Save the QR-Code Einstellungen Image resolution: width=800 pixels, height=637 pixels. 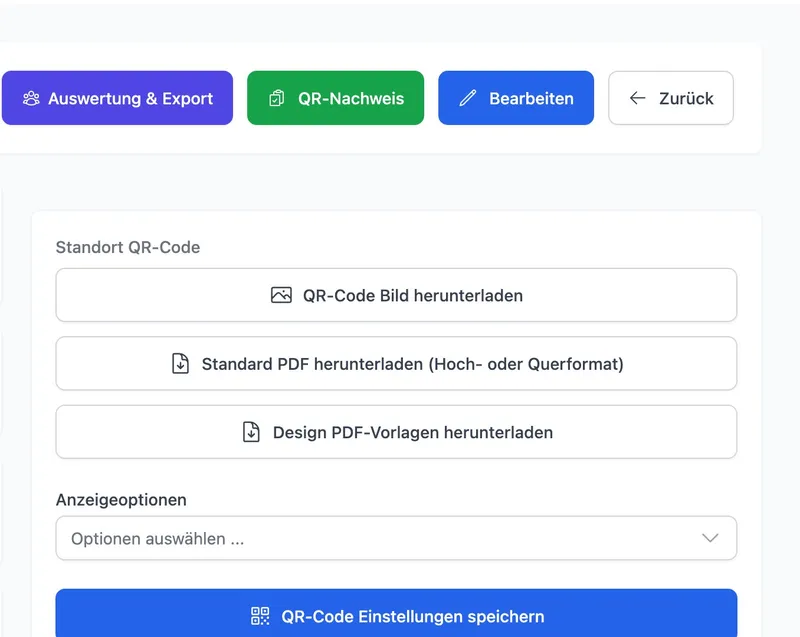396,614
